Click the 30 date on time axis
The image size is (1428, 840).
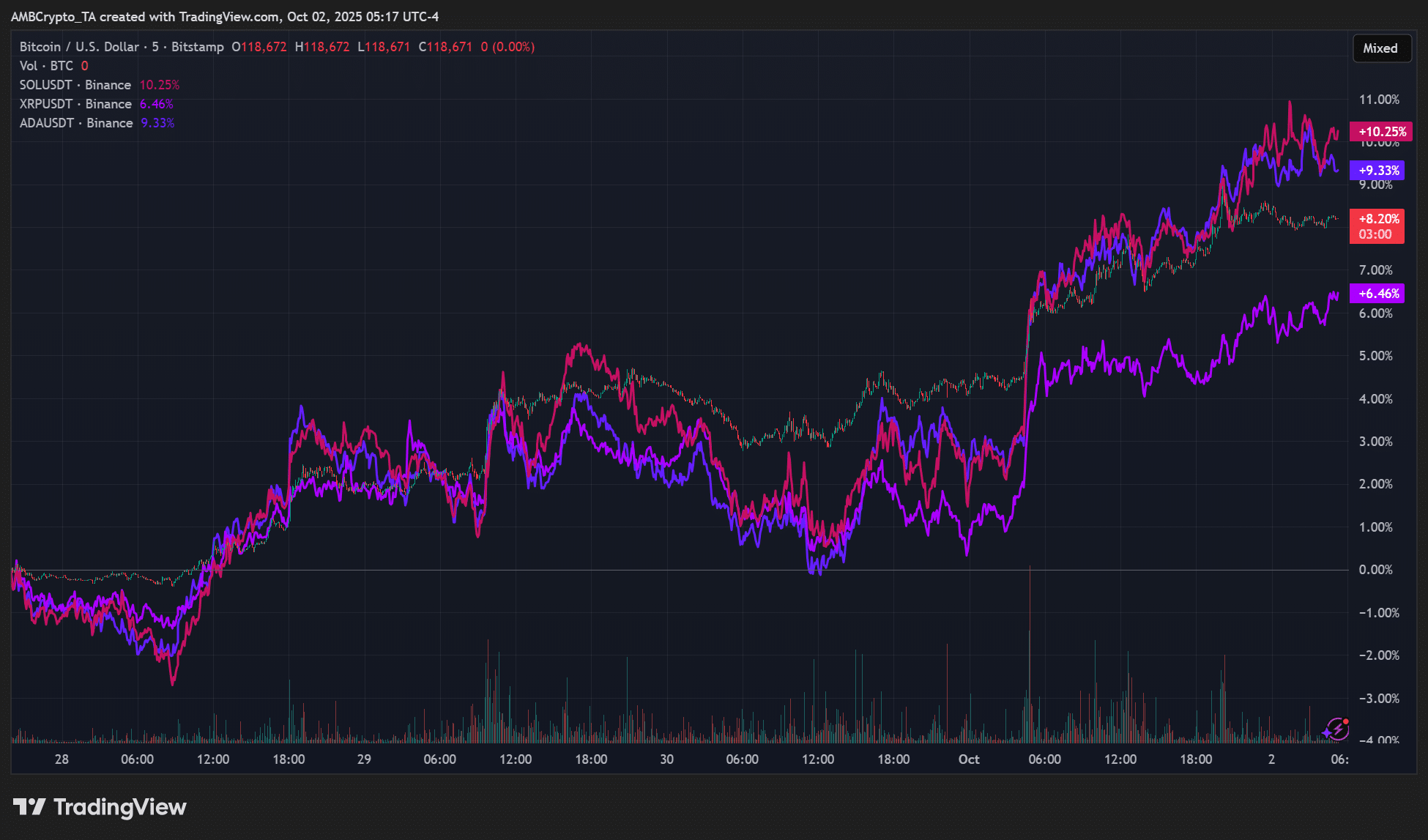point(666,759)
